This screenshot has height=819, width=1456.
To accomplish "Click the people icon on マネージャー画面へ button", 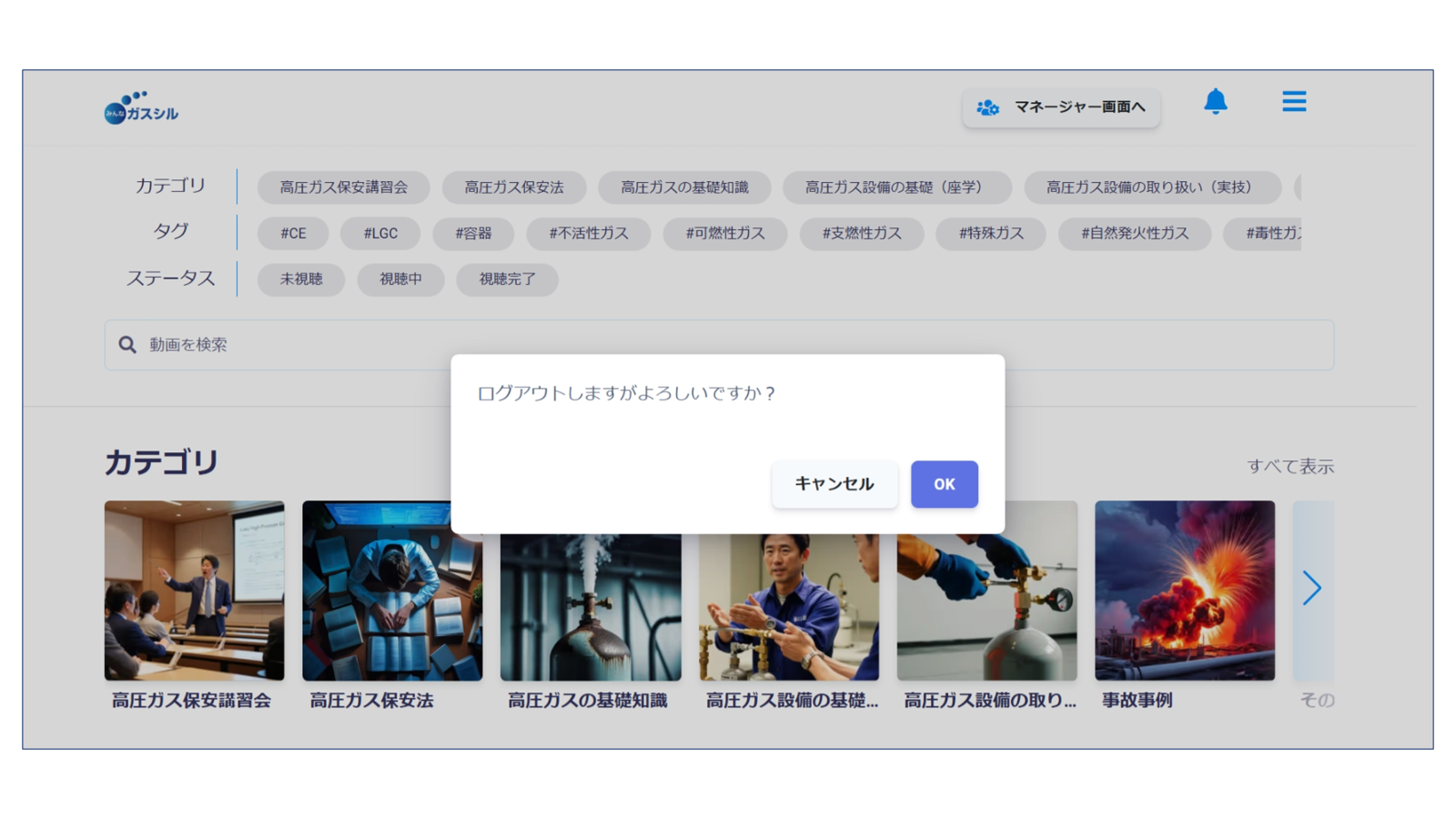I will (x=987, y=108).
